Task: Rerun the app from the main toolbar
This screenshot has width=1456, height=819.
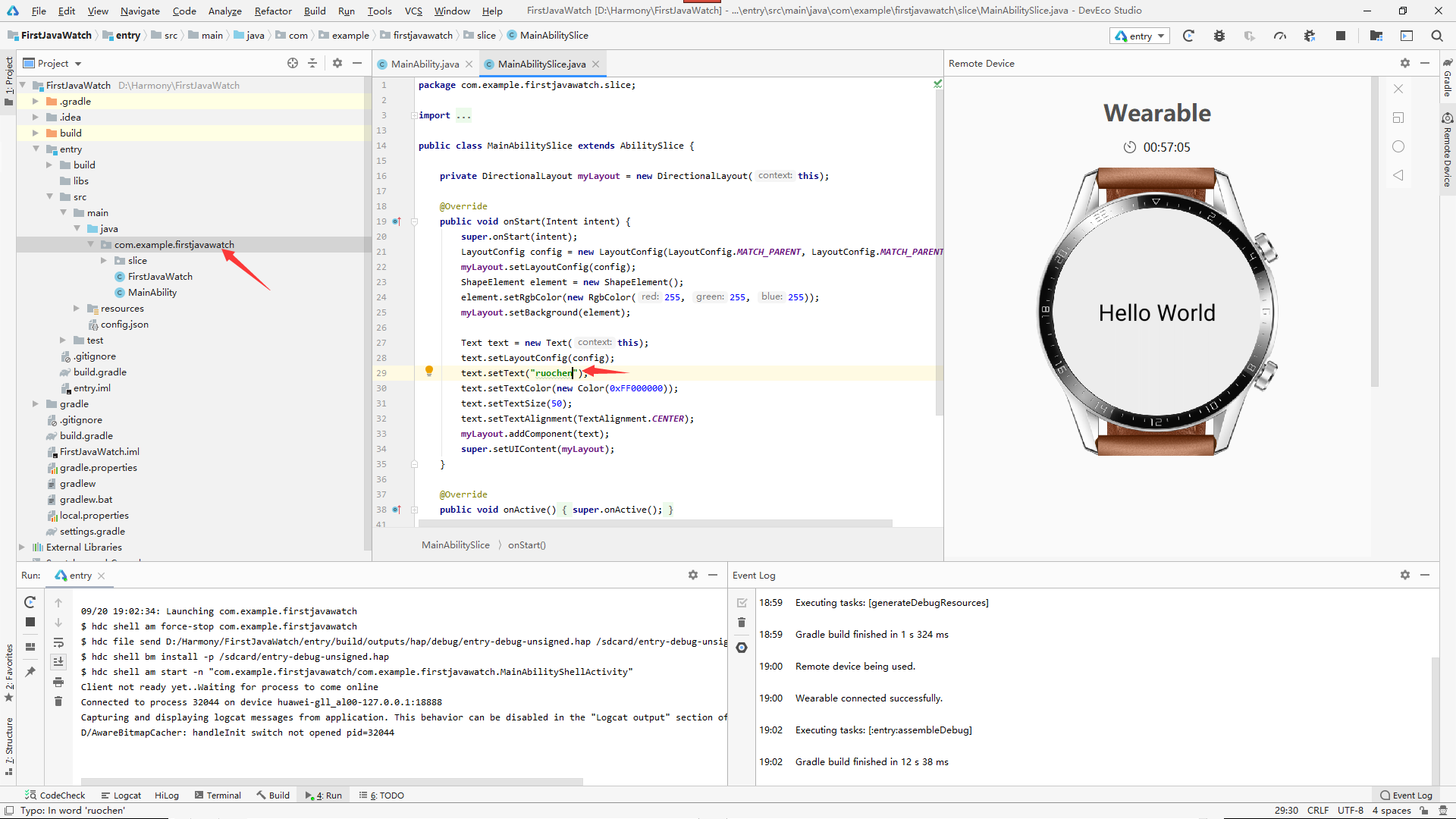Action: point(1188,36)
